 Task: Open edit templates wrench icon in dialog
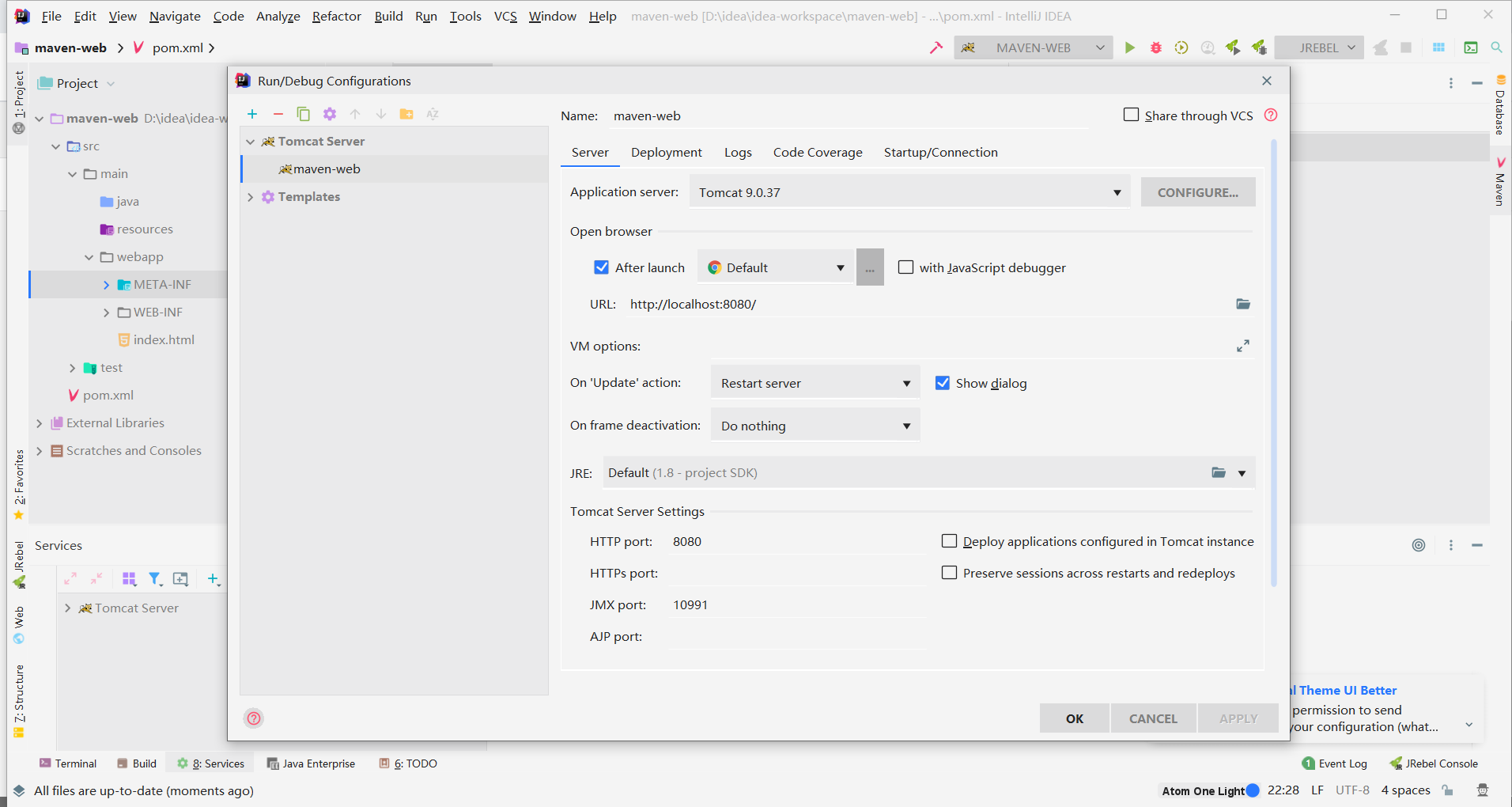tap(330, 114)
